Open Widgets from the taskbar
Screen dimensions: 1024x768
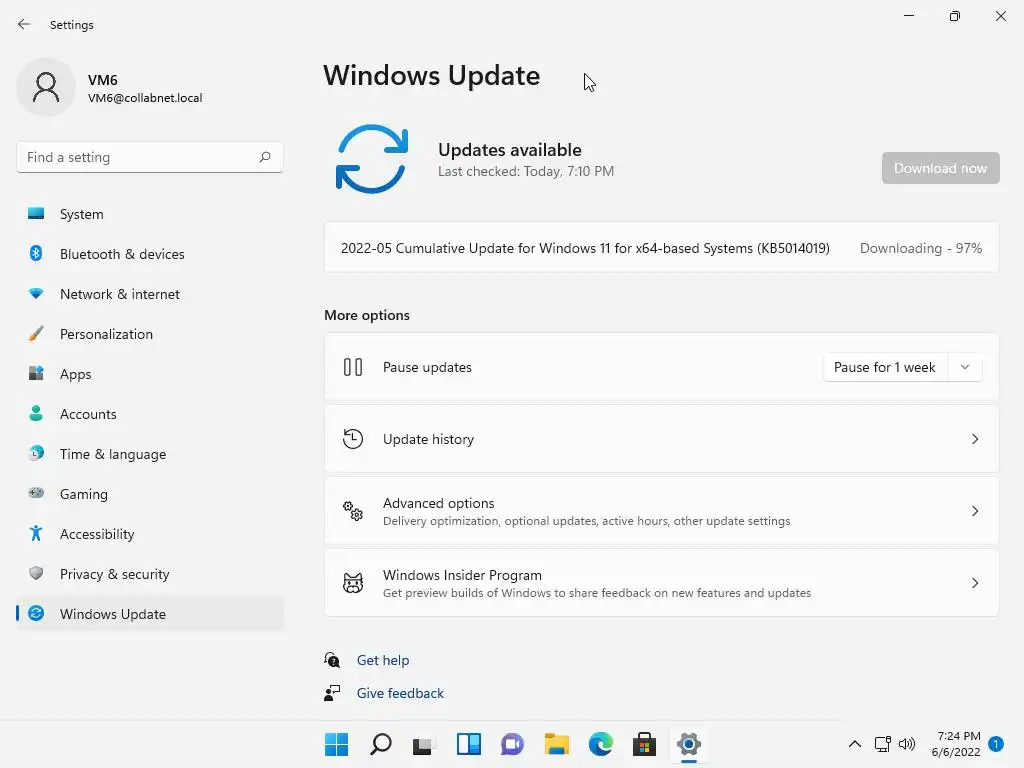tap(468, 744)
